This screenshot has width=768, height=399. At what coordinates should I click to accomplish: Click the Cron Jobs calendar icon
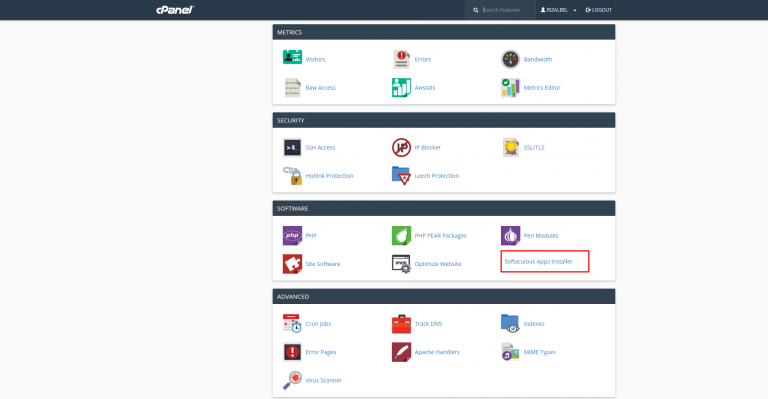tap(292, 324)
